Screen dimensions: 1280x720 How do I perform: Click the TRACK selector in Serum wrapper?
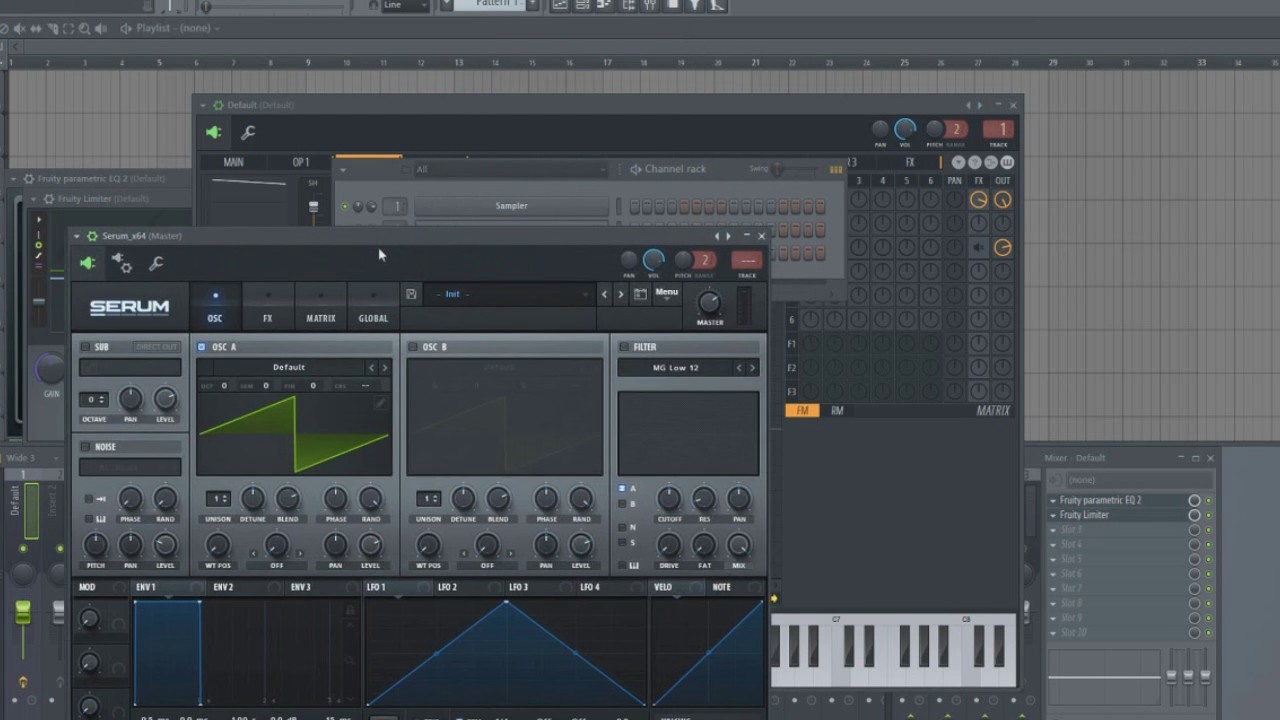[746, 260]
